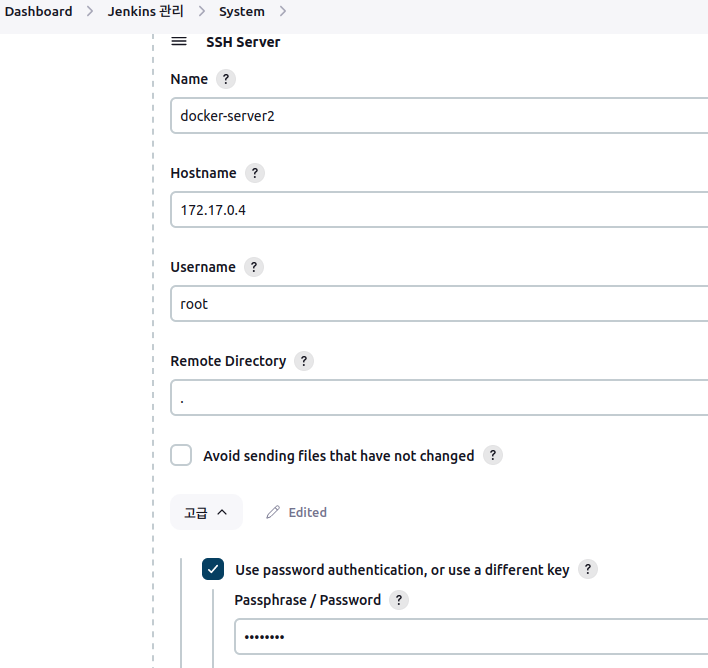The height and width of the screenshot is (668, 708).
Task: Uncheck Use password authentication checkbox
Action: (x=213, y=569)
